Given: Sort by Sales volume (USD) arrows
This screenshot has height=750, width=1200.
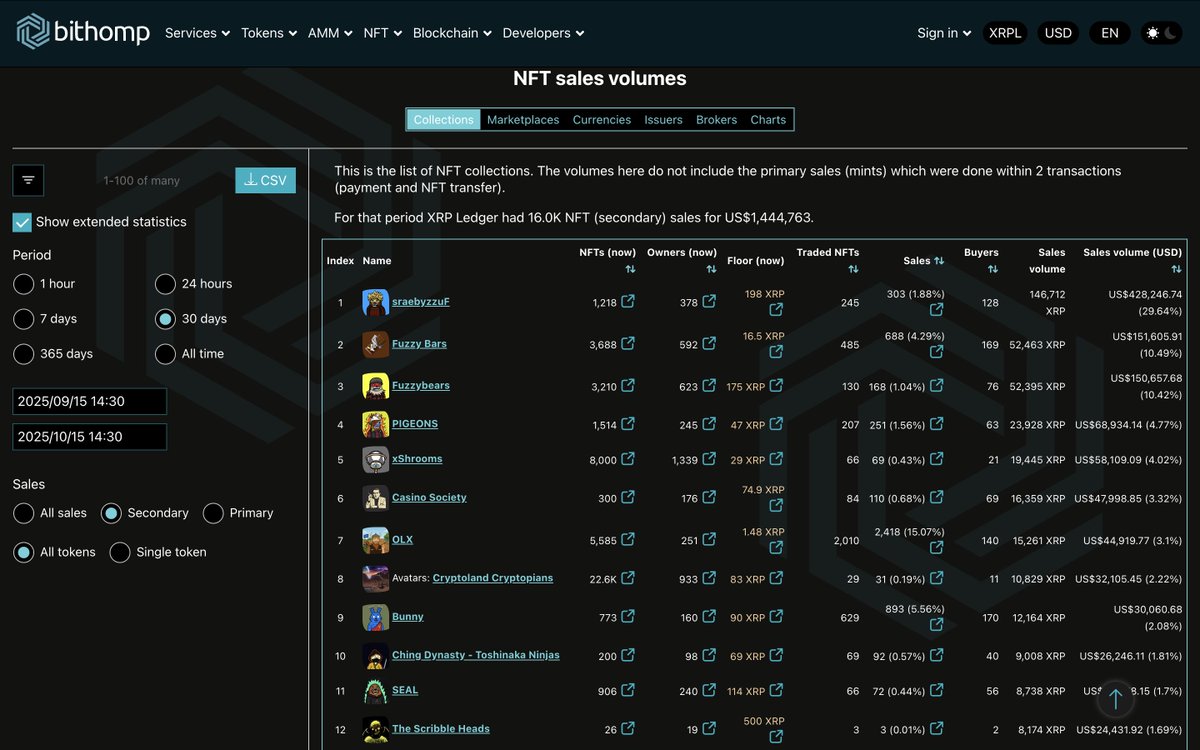Looking at the screenshot, I should coord(1176,269).
